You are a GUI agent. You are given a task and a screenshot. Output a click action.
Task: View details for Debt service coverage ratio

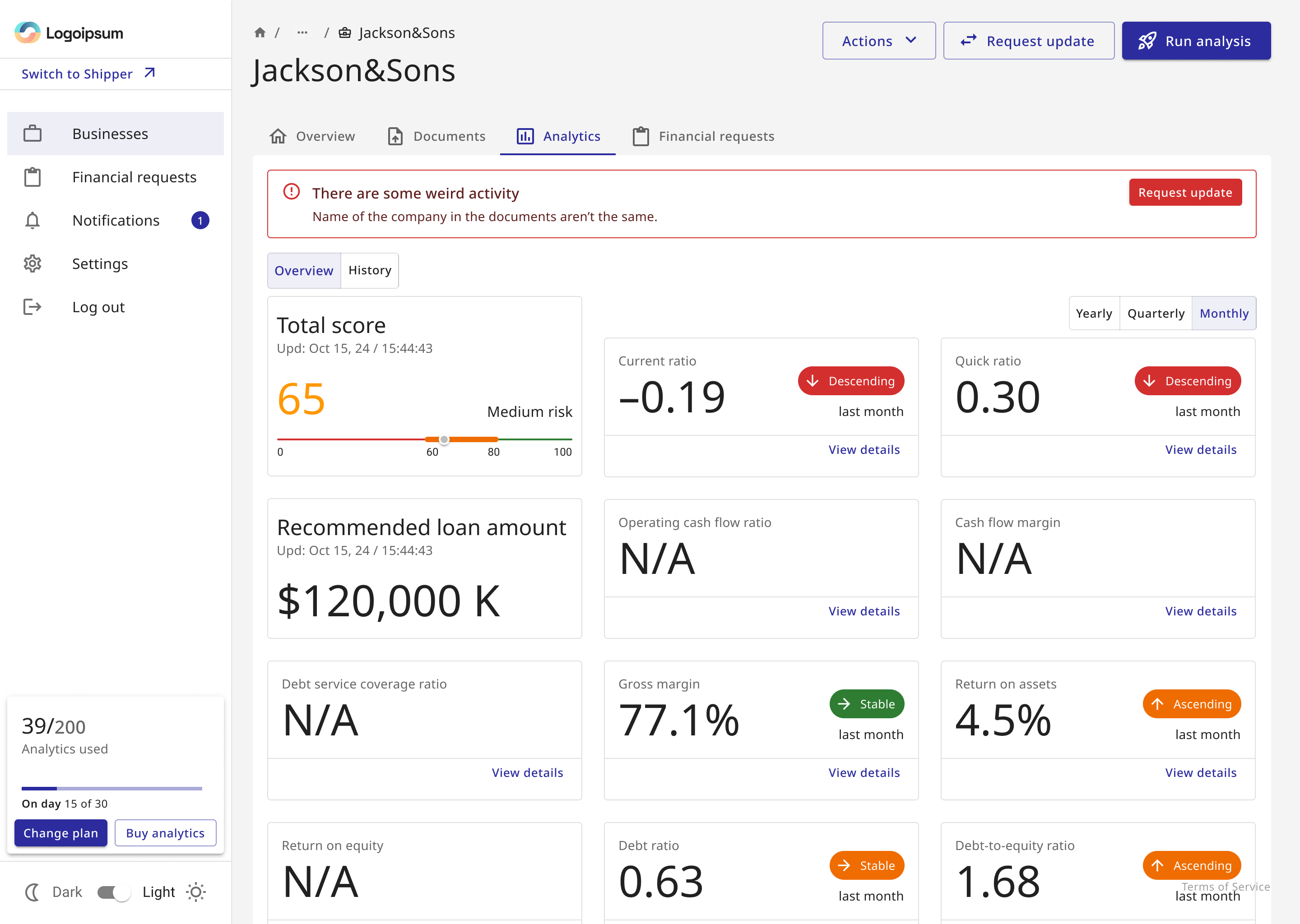tap(527, 773)
